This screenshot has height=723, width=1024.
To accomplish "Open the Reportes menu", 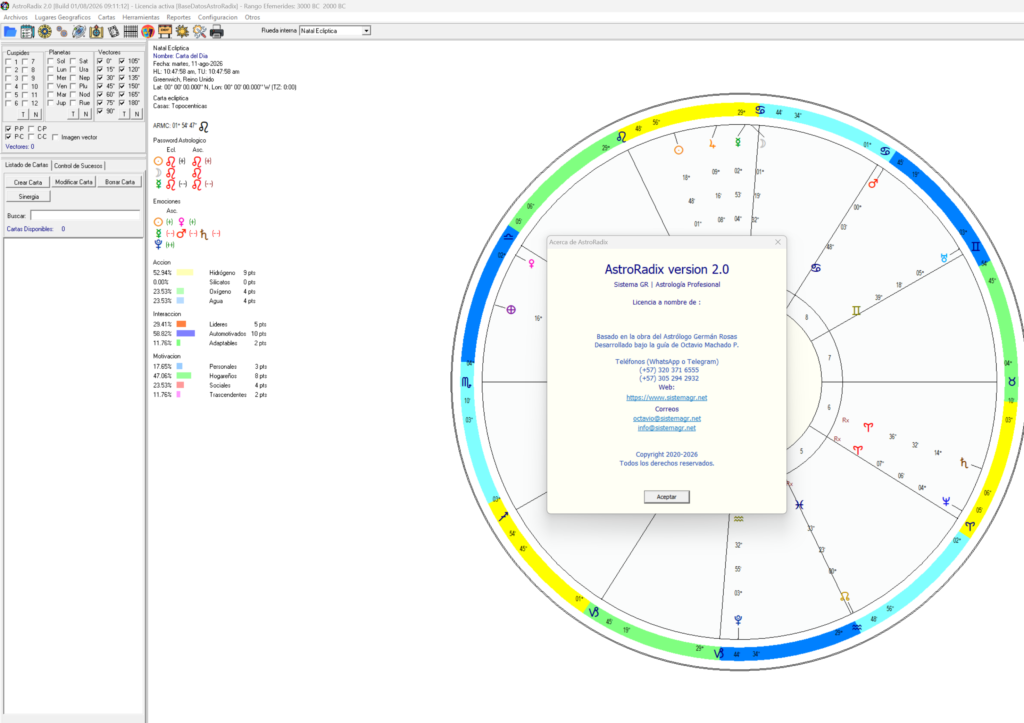I will pos(178,18).
